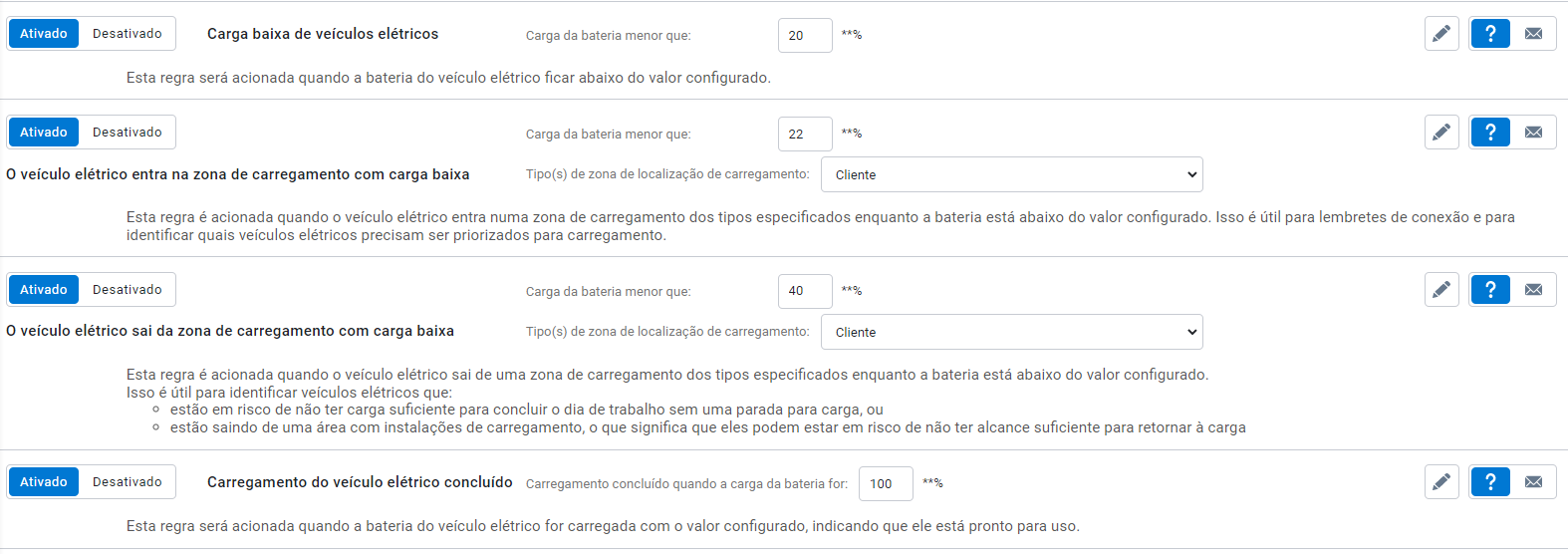The height and width of the screenshot is (554, 1568).
Task: Open help for leaves charging zone rule
Action: coord(1490,290)
